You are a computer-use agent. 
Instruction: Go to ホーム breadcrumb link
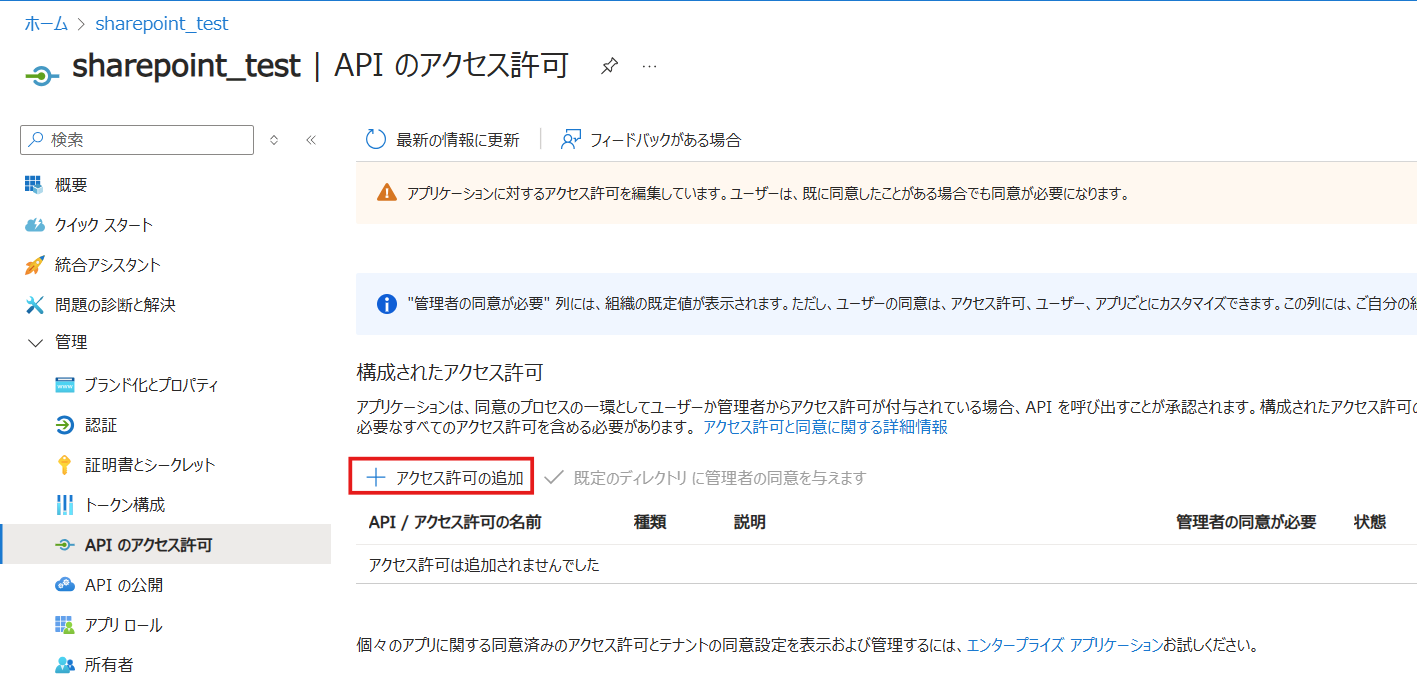pos(46,23)
